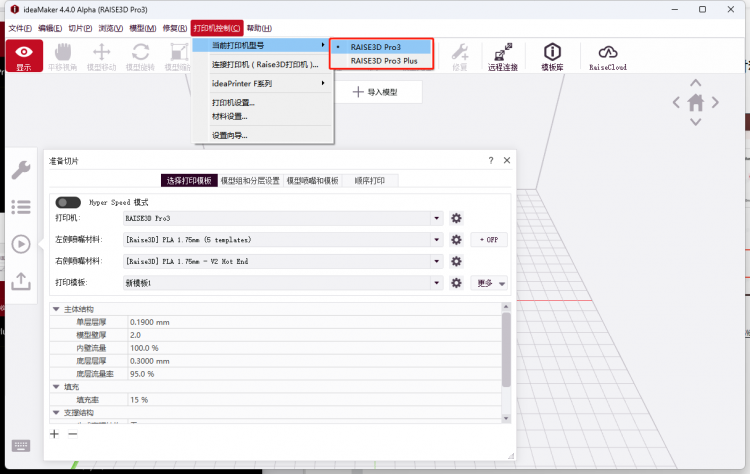Image resolution: width=750 pixels, height=474 pixels.
Task: Switch to the 顺序打印 tab
Action: pos(370,181)
